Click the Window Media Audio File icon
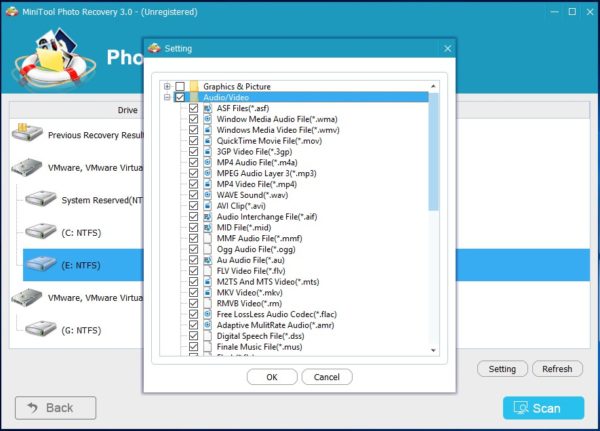The image size is (600, 431). [207, 119]
